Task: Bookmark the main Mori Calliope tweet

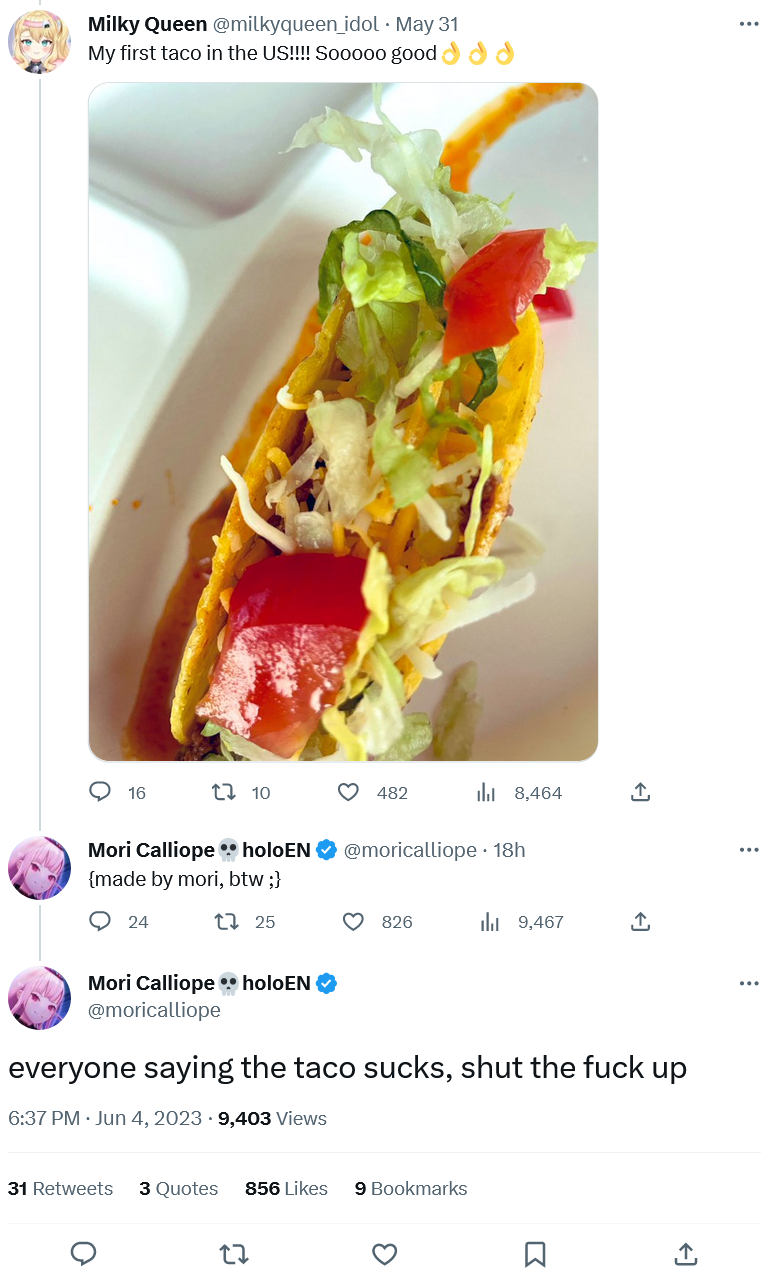Action: (x=535, y=1254)
